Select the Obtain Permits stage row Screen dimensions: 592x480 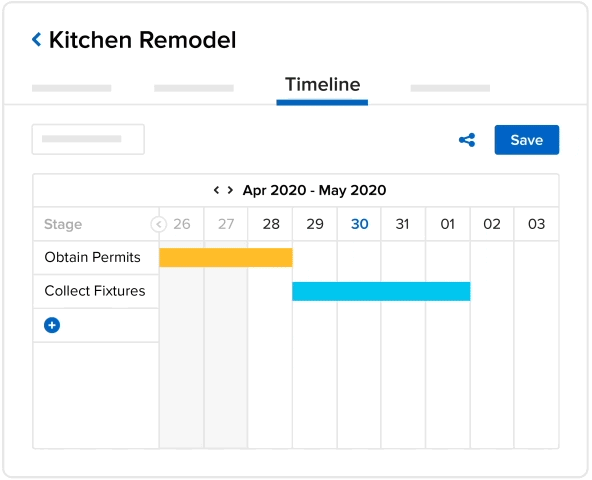96,258
